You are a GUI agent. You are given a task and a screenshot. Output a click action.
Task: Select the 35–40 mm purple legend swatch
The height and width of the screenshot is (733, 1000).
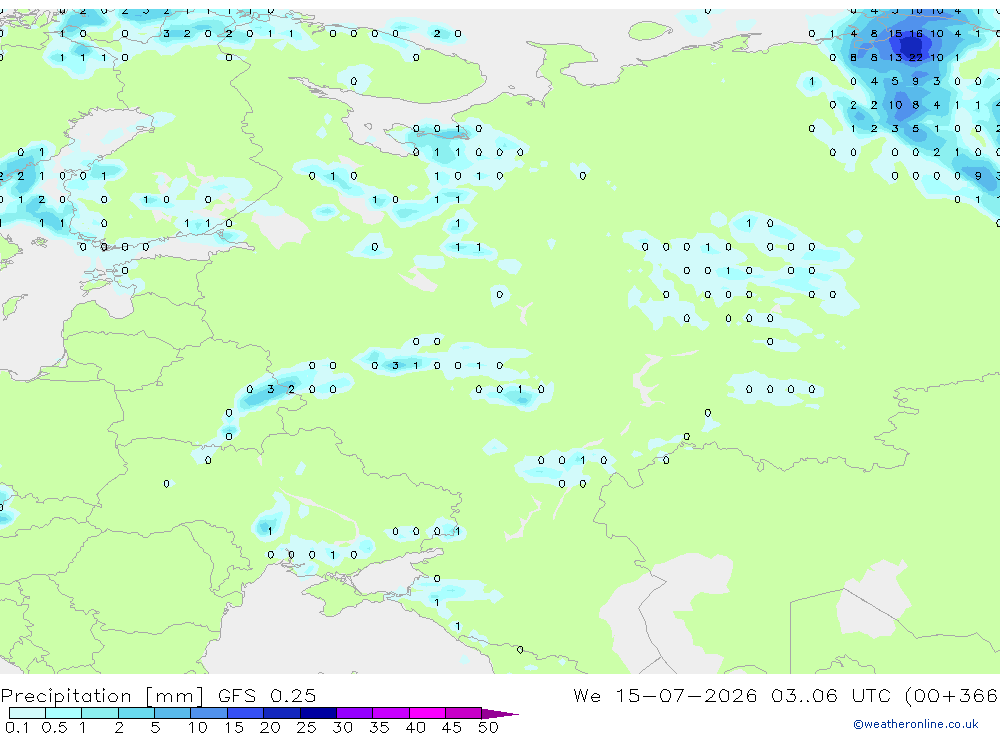tap(391, 713)
